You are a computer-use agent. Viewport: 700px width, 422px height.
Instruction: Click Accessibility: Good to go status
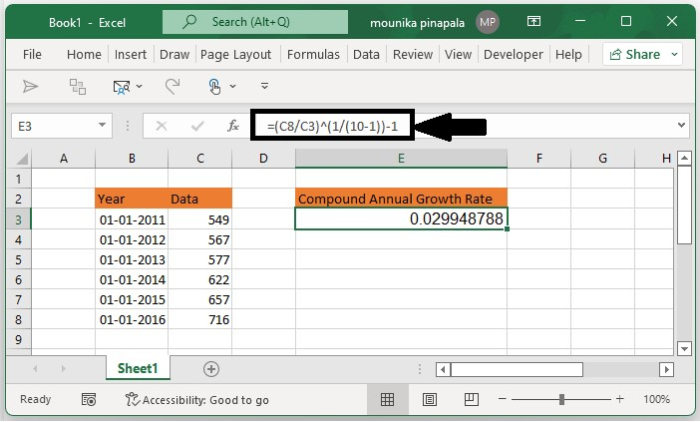[x=196, y=399]
